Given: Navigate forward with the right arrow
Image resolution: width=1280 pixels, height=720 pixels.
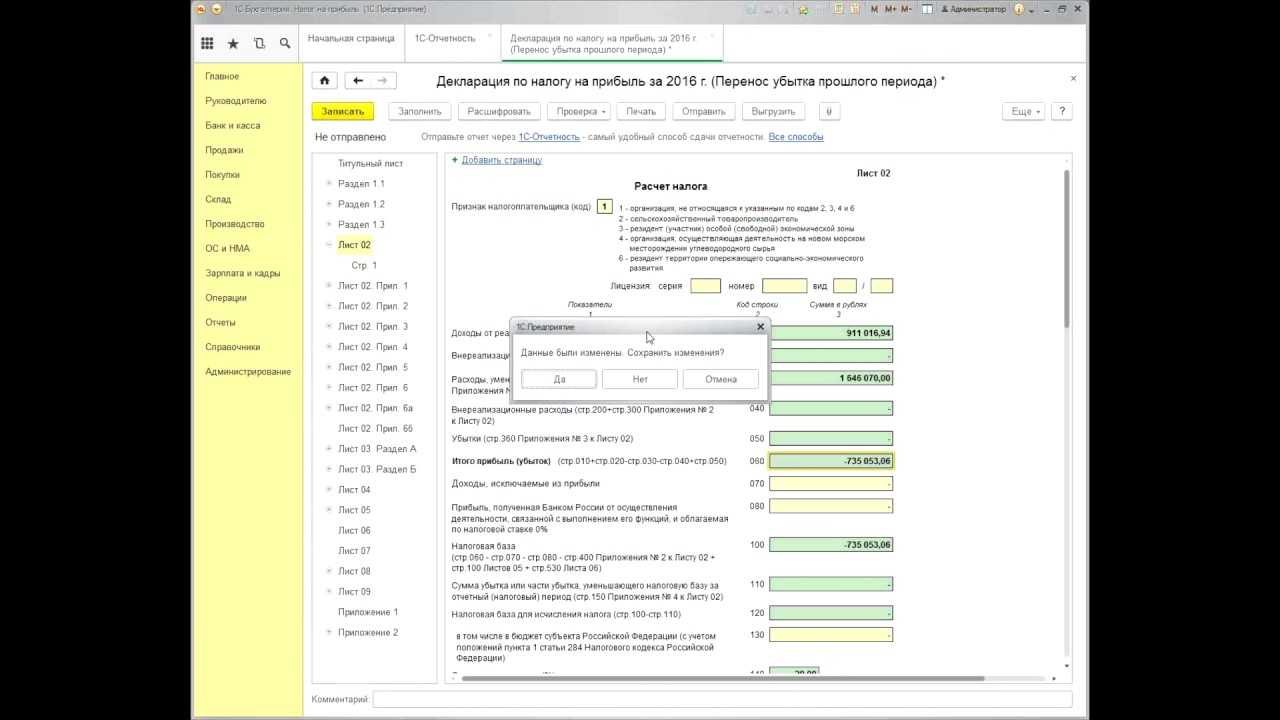Looking at the screenshot, I should tap(383, 81).
